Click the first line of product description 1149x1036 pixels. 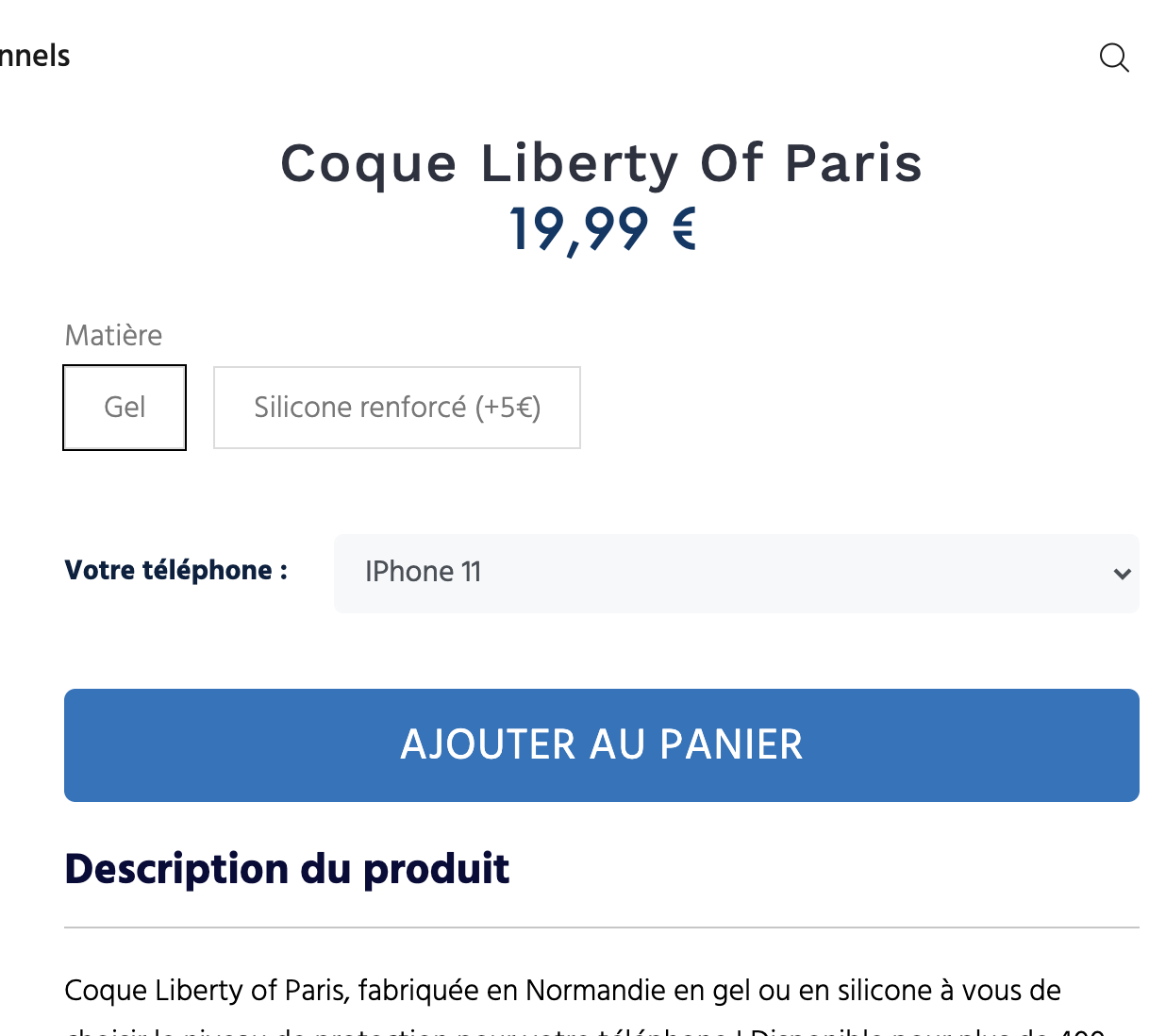click(x=562, y=990)
